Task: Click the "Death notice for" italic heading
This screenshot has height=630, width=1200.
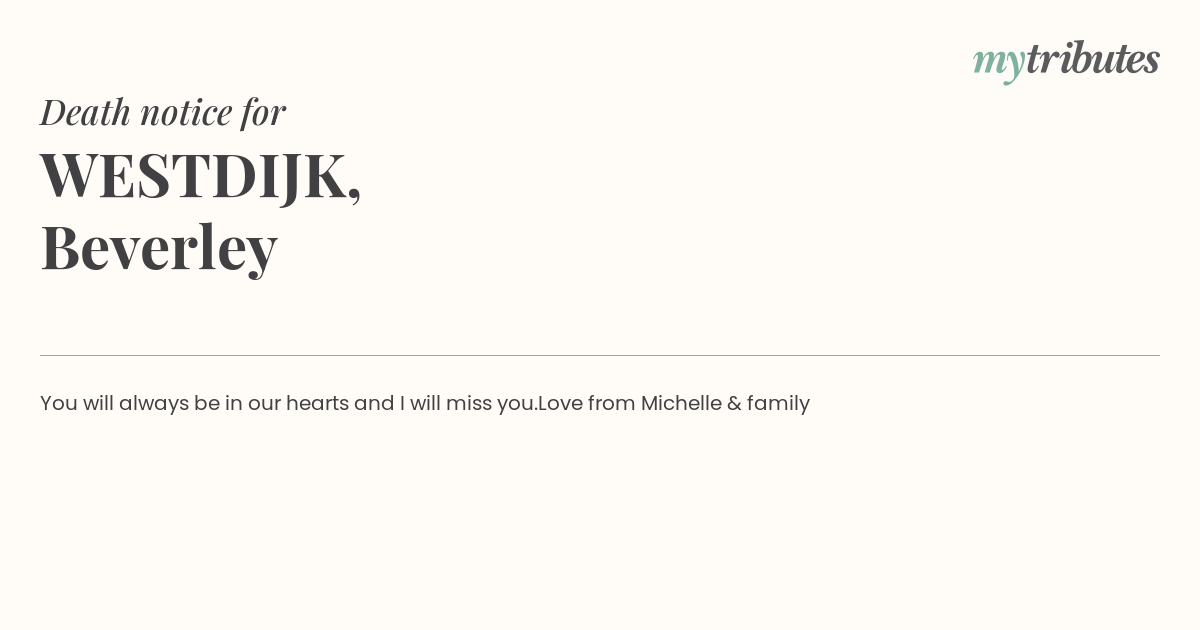Action: [163, 112]
